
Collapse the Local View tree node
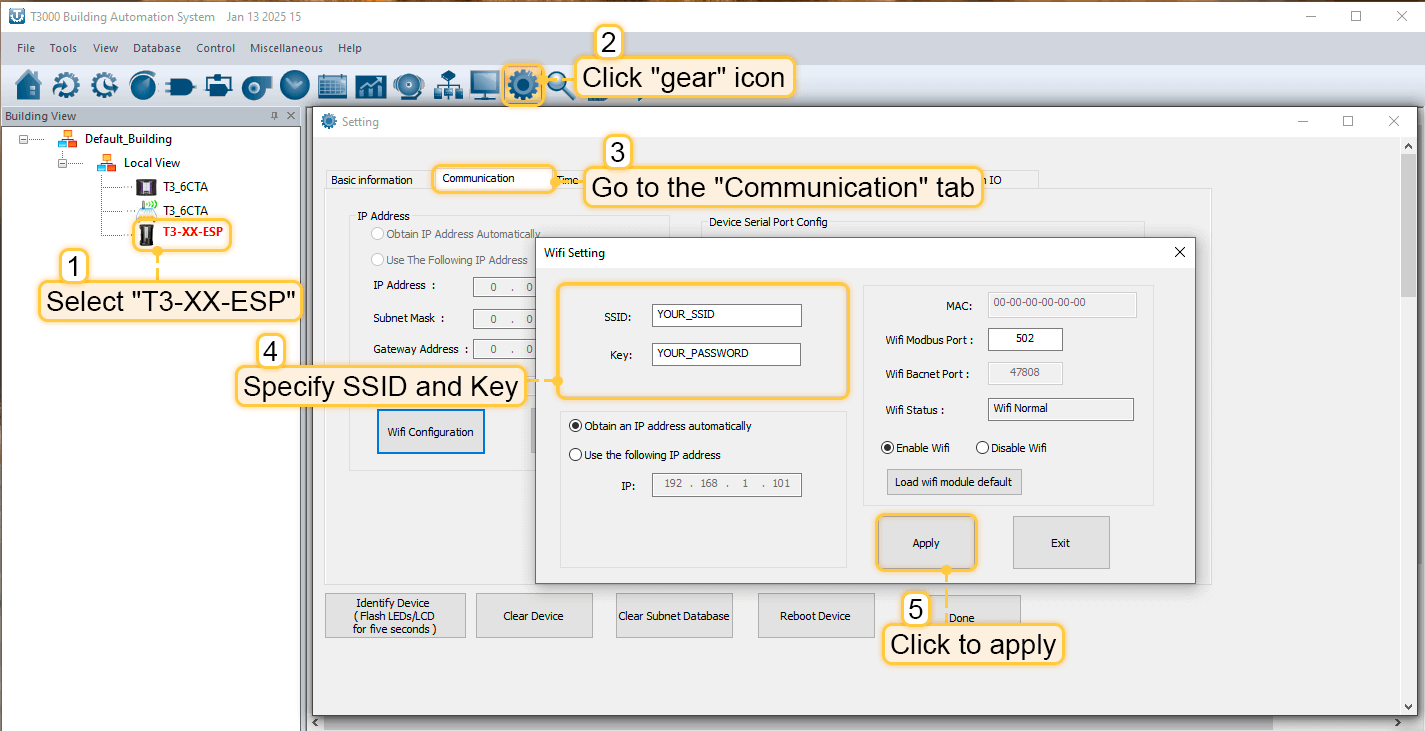pos(63,163)
